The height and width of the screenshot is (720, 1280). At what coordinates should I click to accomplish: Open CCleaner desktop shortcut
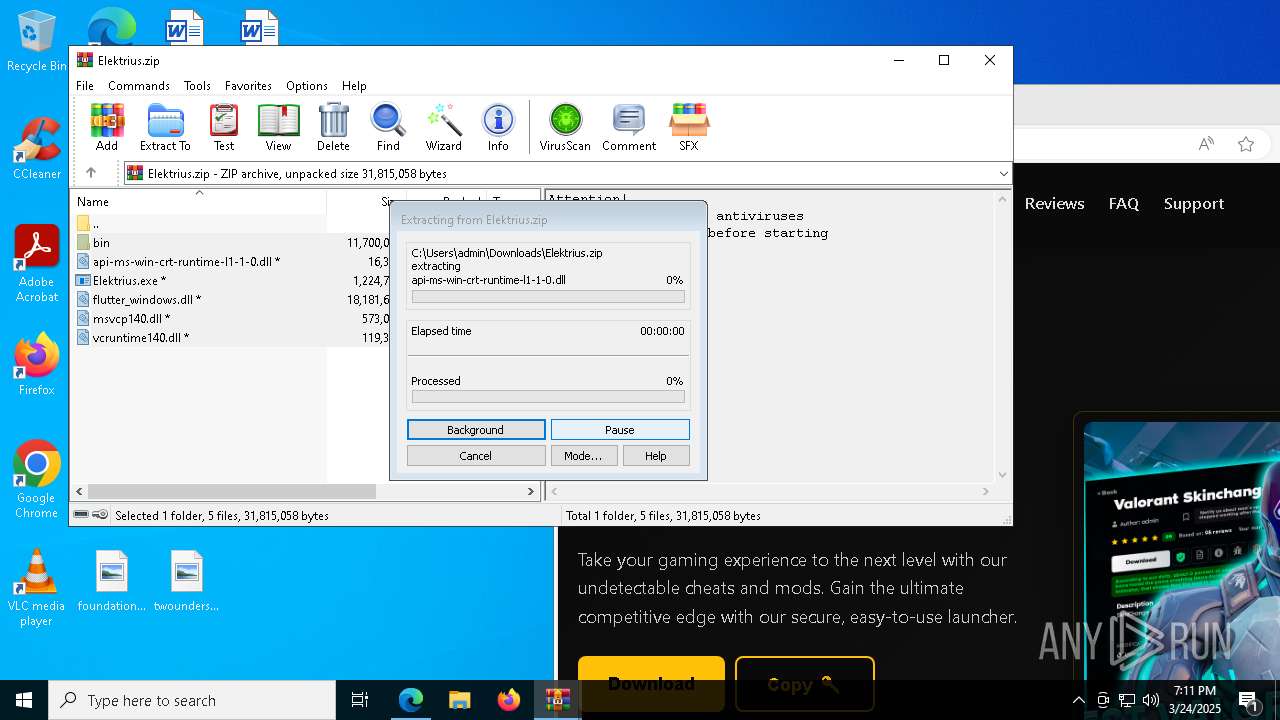[36, 149]
